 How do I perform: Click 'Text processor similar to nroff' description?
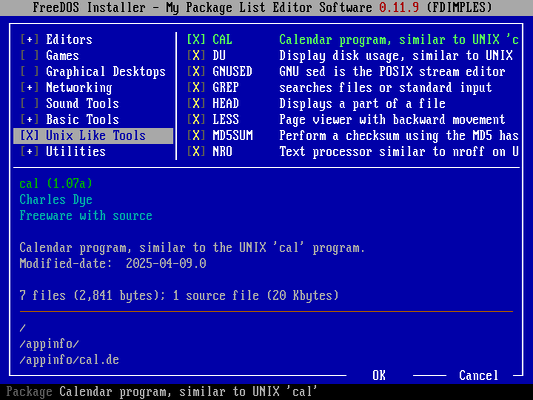point(399,152)
